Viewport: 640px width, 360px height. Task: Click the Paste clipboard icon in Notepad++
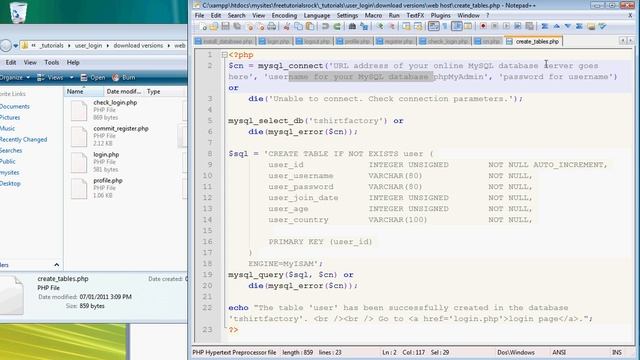click(x=310, y=27)
